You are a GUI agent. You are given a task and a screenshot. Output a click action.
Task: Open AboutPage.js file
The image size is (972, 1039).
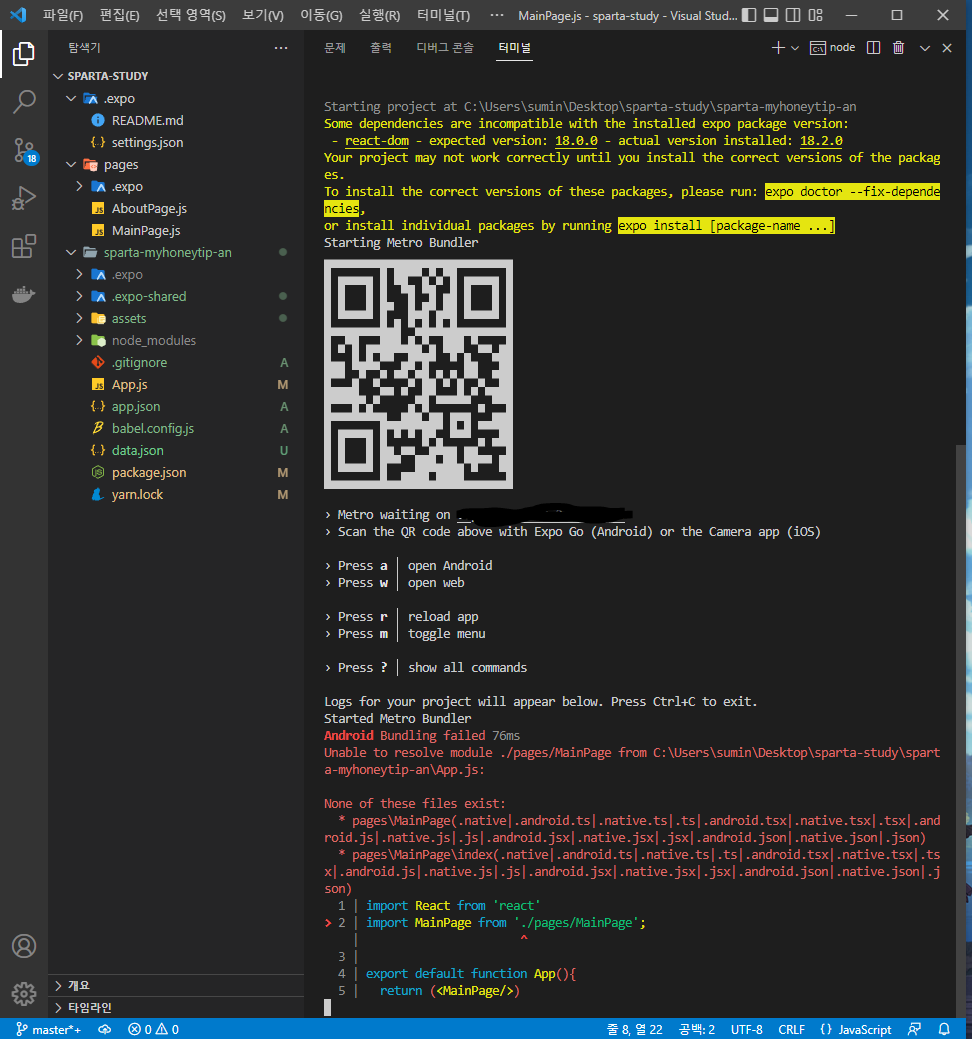[176, 208]
